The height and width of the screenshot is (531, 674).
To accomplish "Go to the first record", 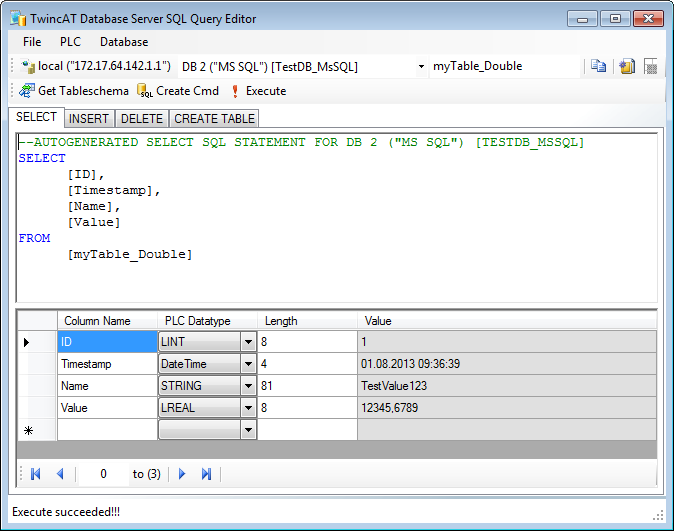I will (36, 474).
